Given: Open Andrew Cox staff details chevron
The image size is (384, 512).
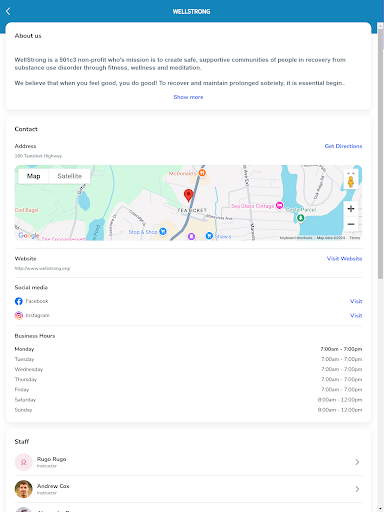Looking at the screenshot, I should pyautogui.click(x=357, y=489).
